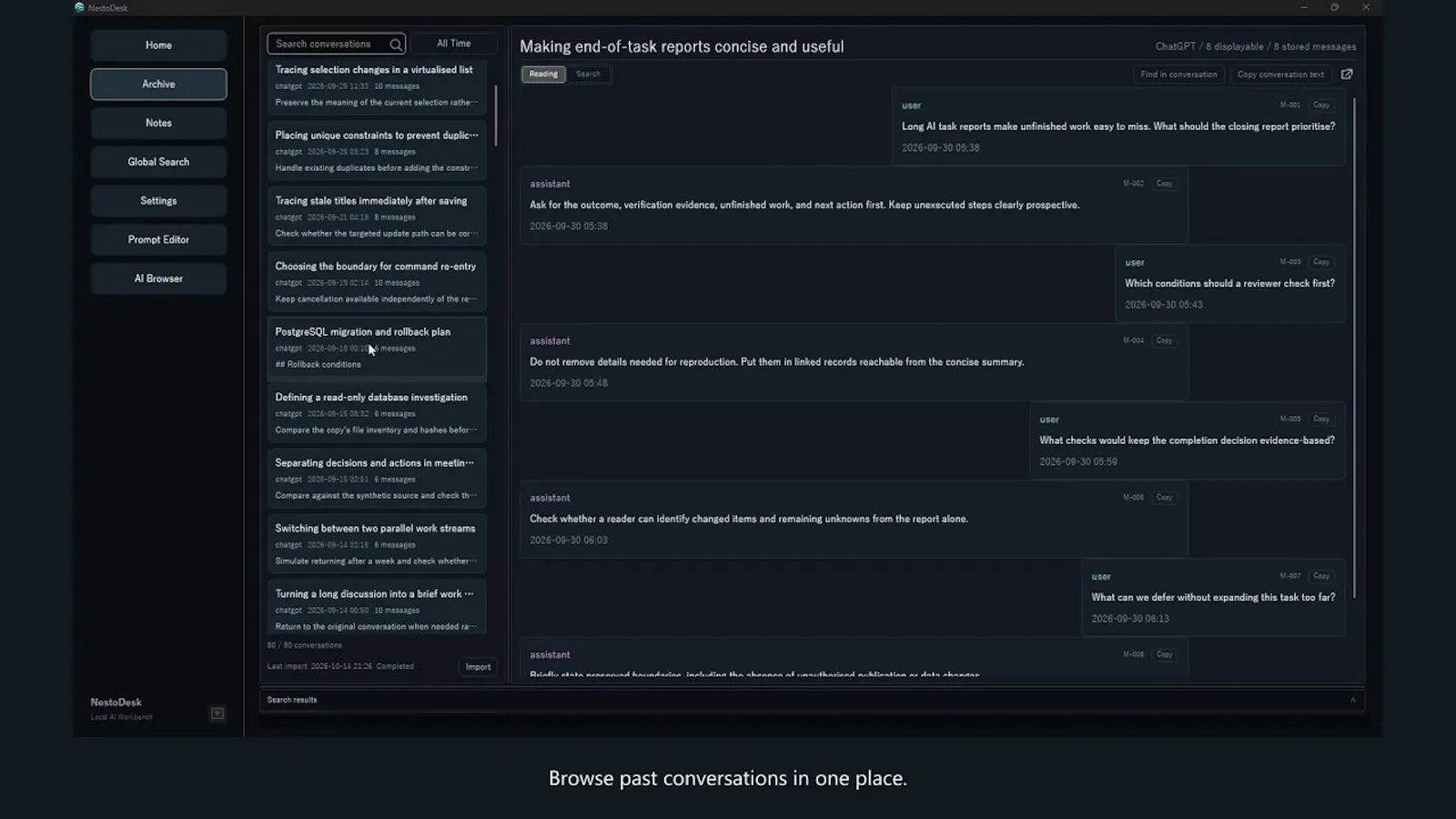
Task: Copy message M-003
Action: [1321, 262]
